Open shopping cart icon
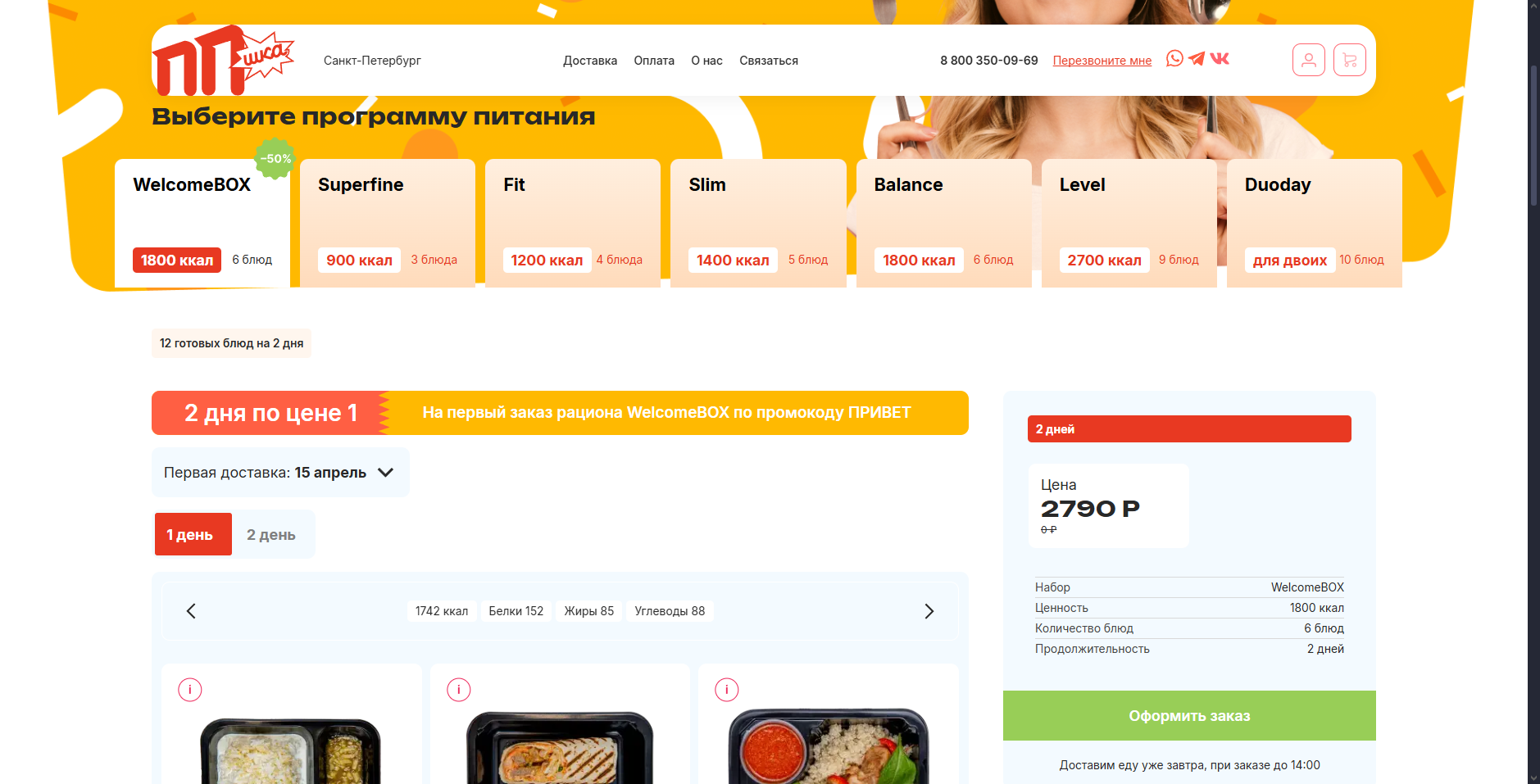The height and width of the screenshot is (784, 1540). 1350,60
